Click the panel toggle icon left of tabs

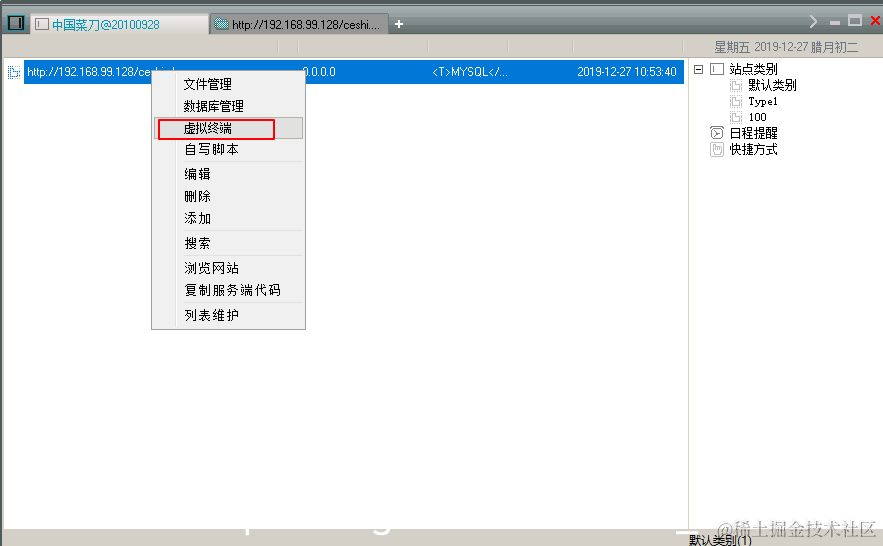pyautogui.click(x=16, y=23)
